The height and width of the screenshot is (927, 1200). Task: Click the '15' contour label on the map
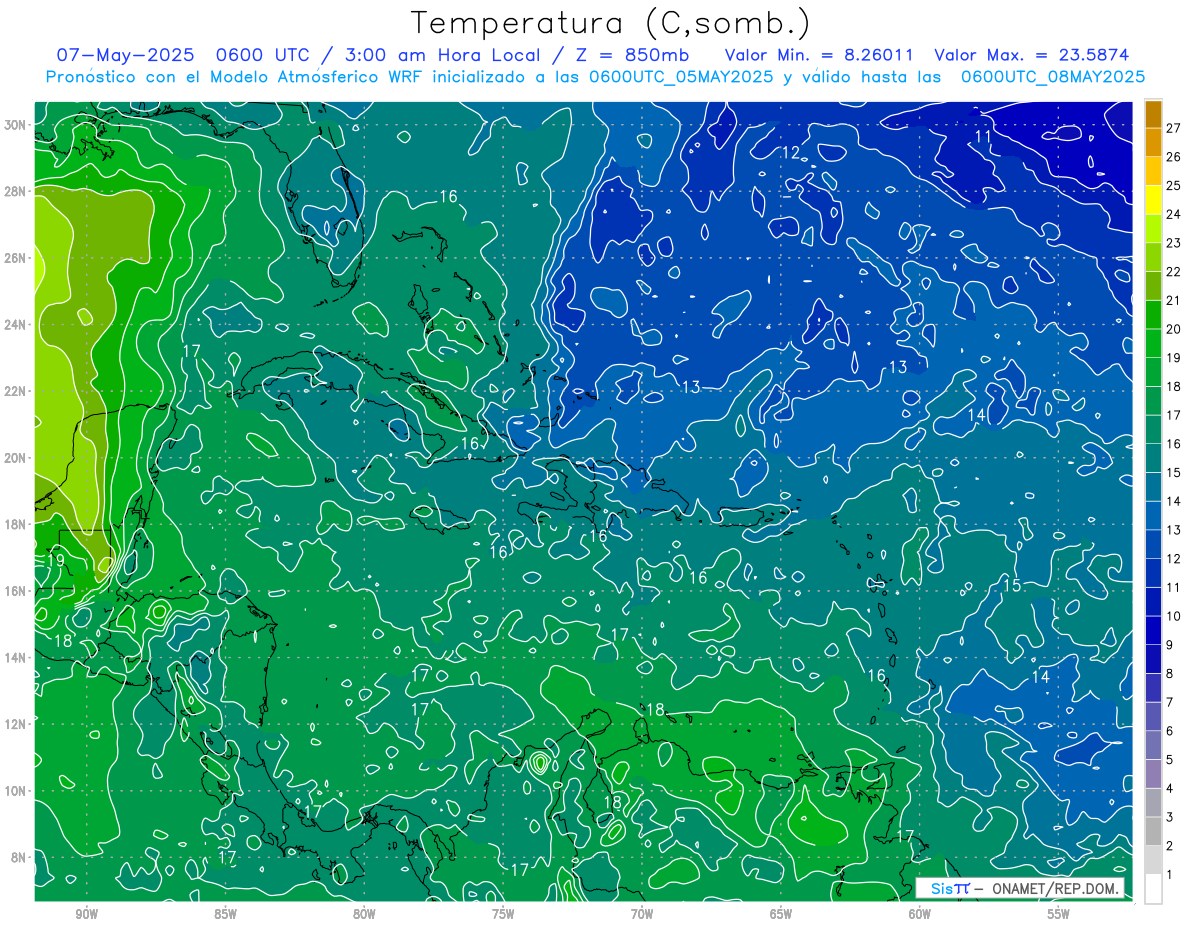pos(1011,585)
